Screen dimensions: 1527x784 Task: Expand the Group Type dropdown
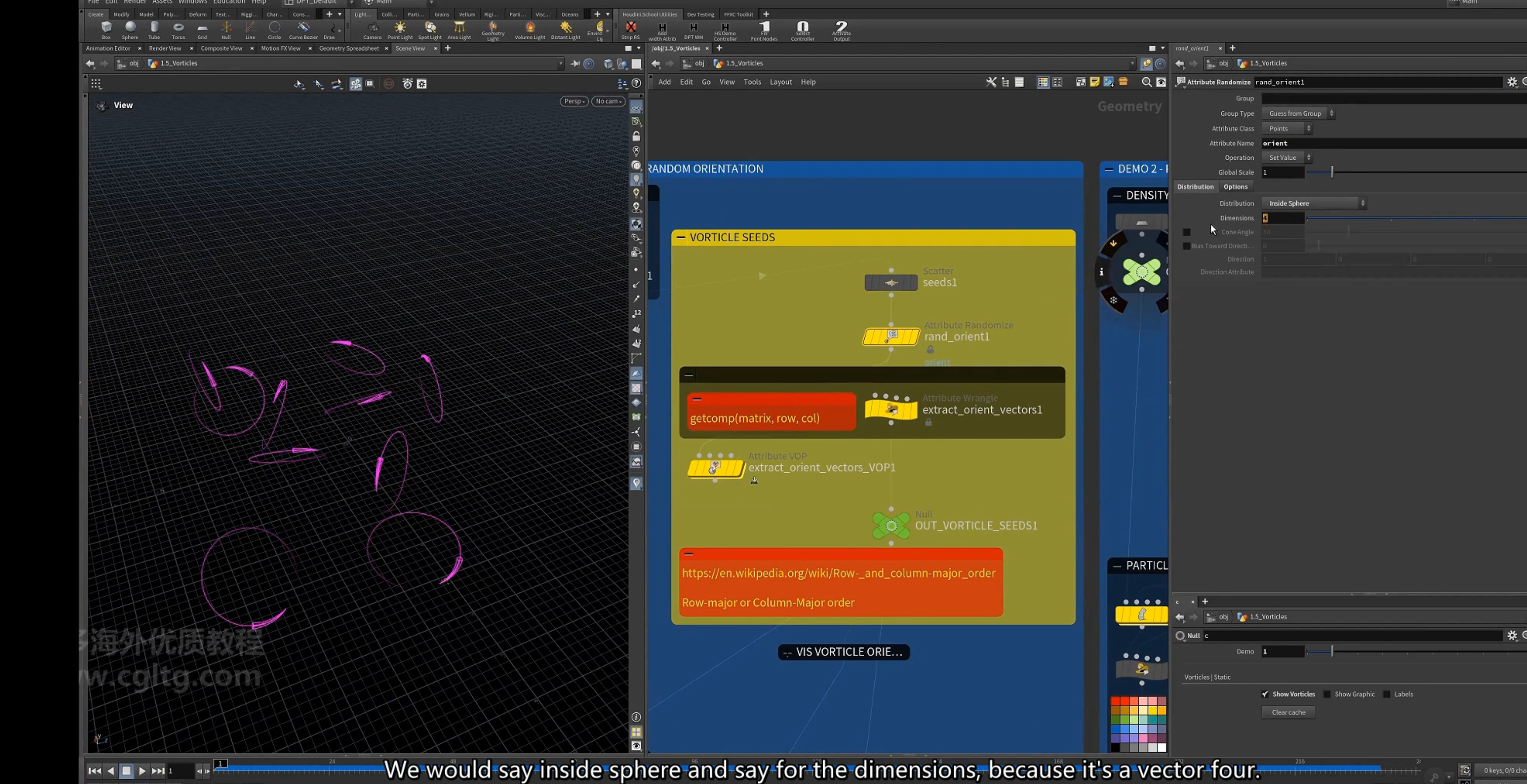point(1298,113)
